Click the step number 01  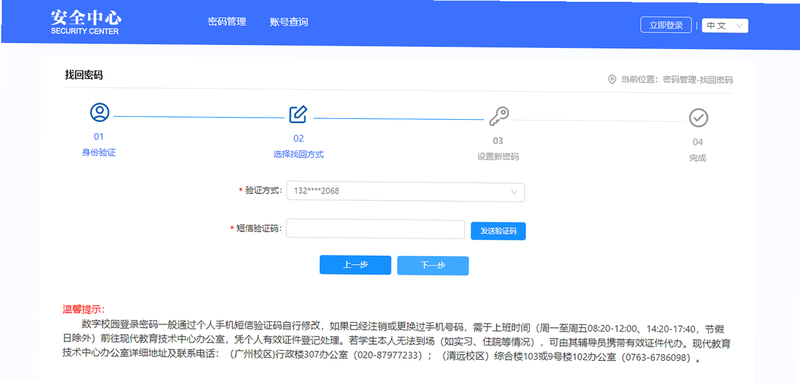tap(98, 137)
